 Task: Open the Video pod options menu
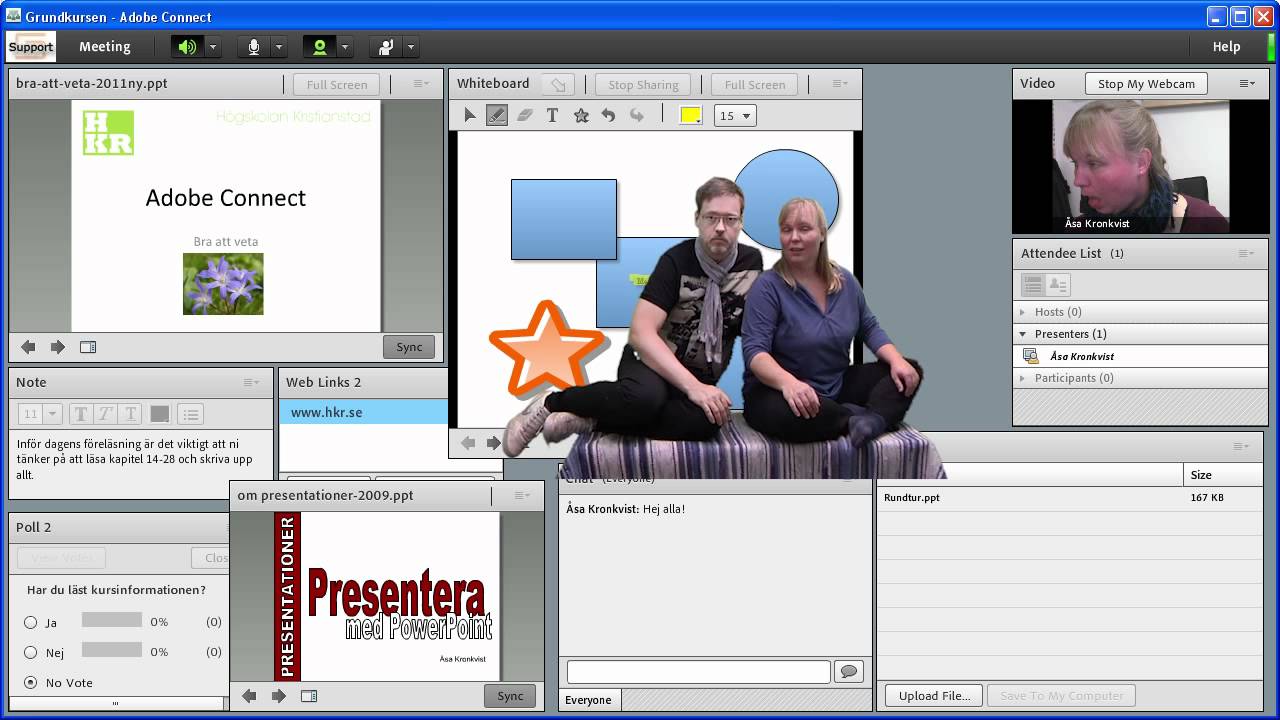(1247, 84)
